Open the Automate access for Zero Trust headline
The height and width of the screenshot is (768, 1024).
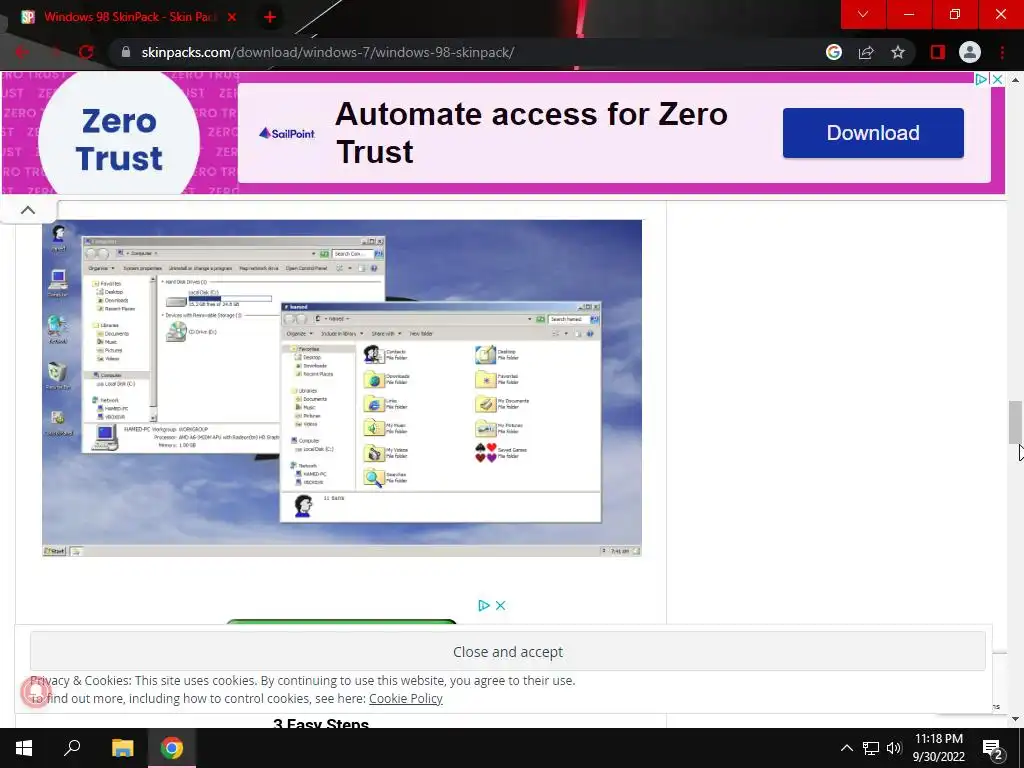[x=531, y=133]
